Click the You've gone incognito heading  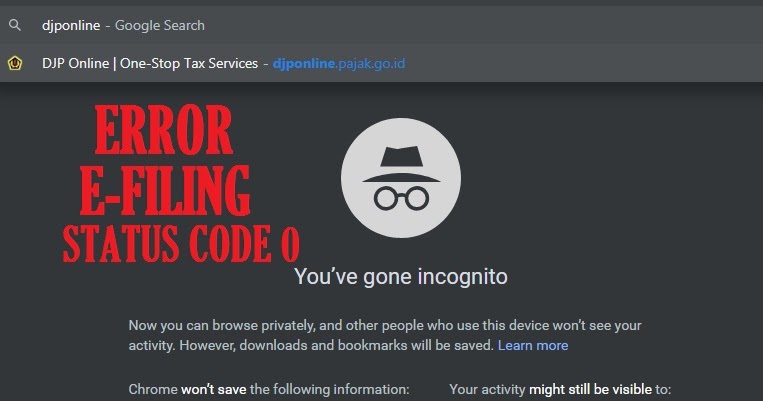[x=401, y=276]
